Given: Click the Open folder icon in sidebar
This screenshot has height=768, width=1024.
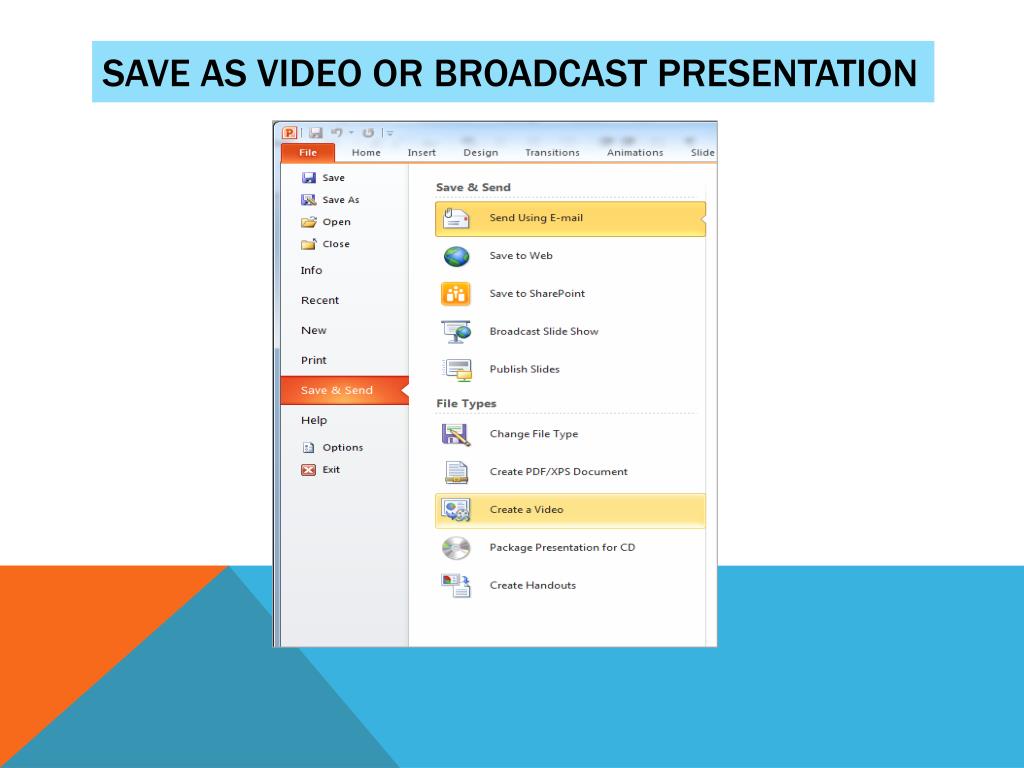Looking at the screenshot, I should 309,222.
